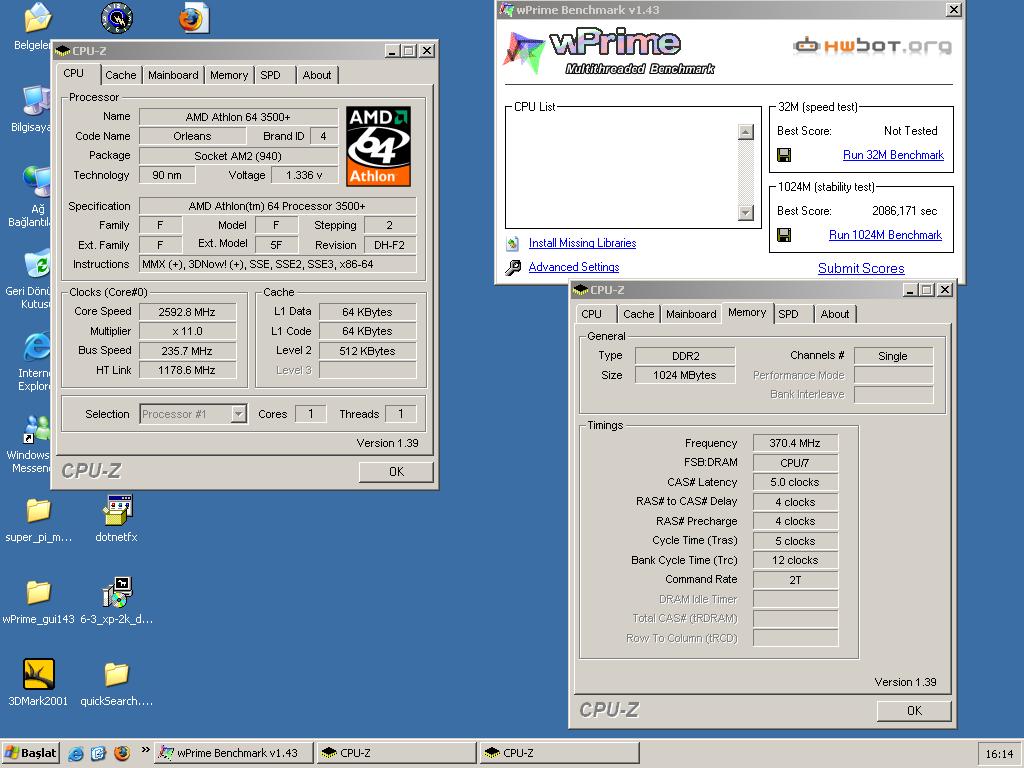Open the quickSearch folder on the desktop
This screenshot has height=768, width=1024.
click(x=116, y=675)
